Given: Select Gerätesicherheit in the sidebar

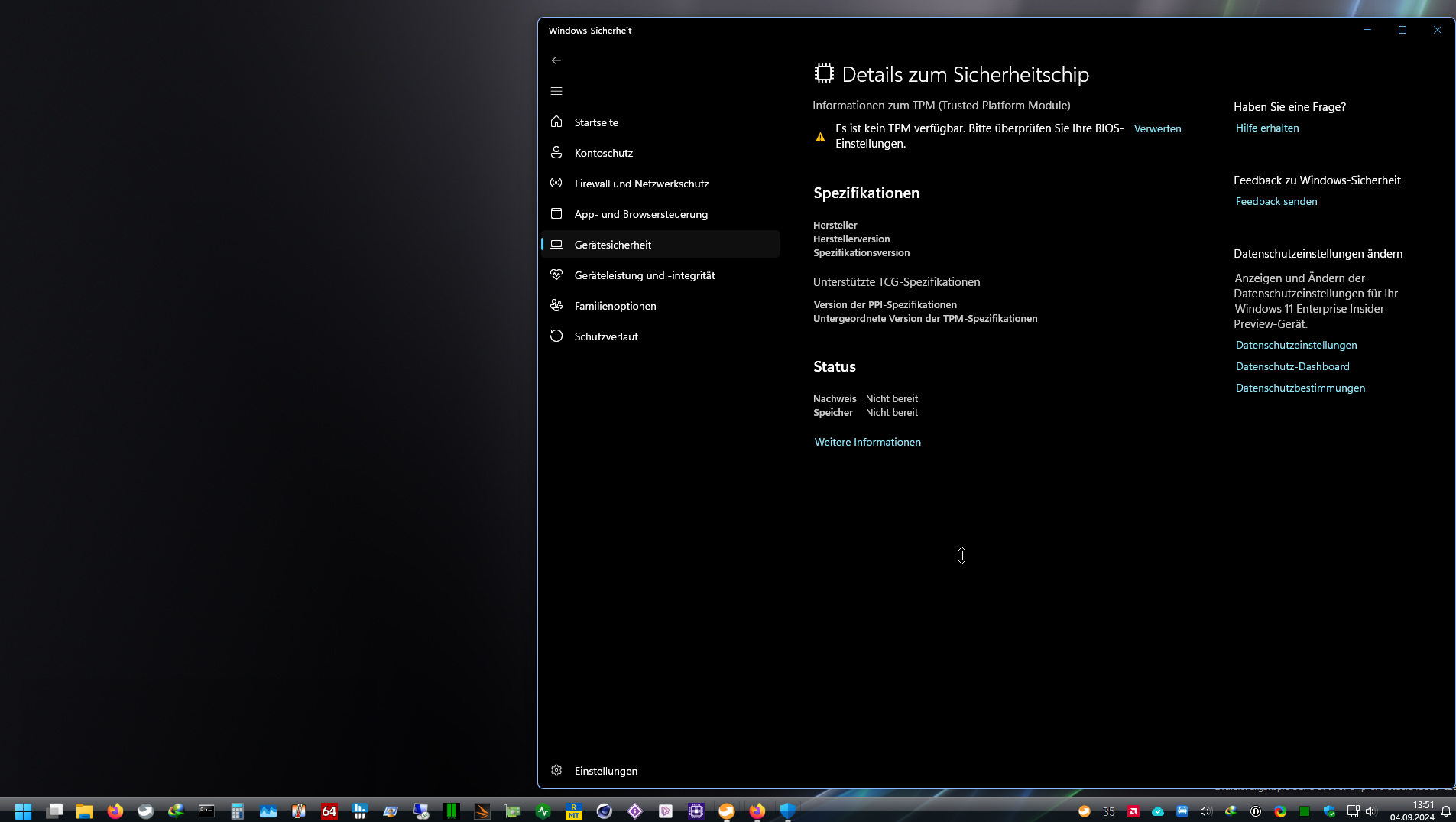Looking at the screenshot, I should (660, 245).
